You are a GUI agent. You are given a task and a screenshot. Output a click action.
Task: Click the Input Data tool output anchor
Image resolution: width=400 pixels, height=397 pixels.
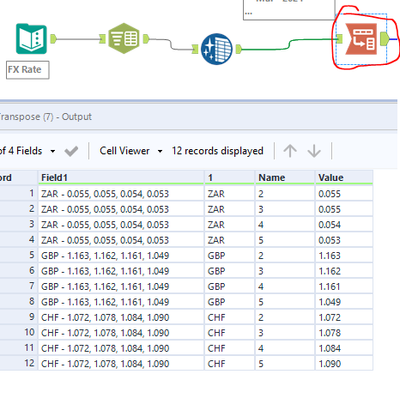point(53,39)
